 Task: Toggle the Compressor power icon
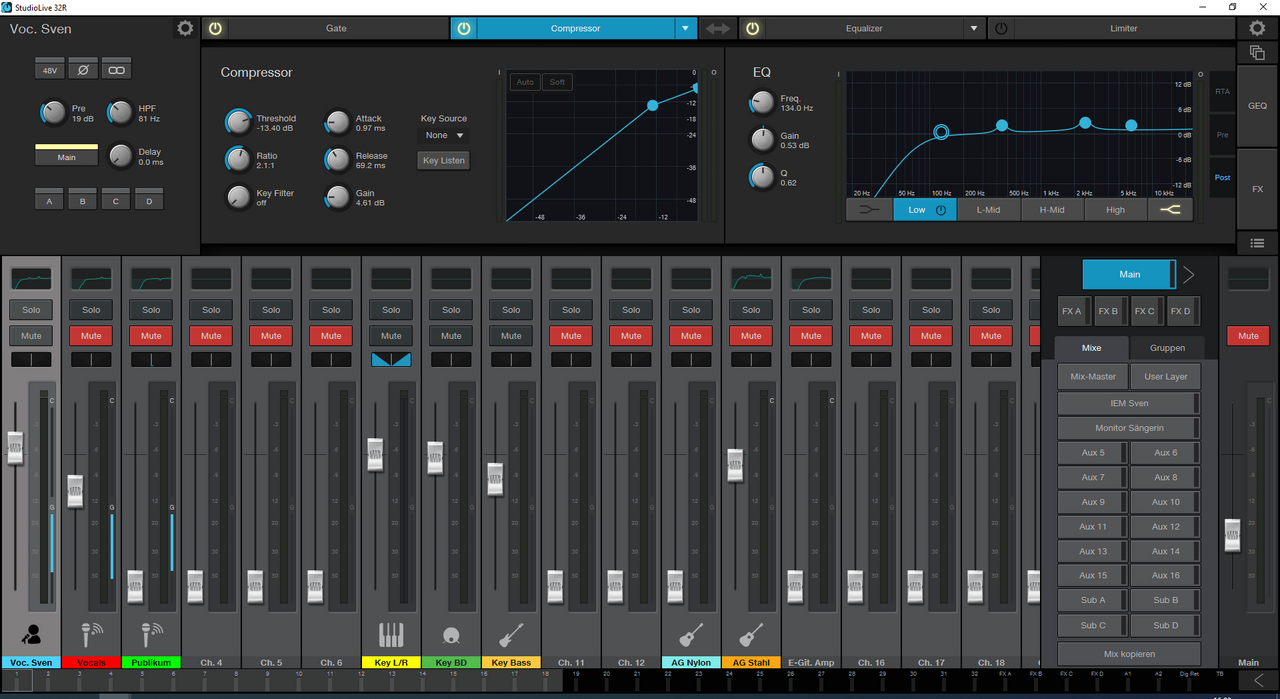tap(463, 29)
